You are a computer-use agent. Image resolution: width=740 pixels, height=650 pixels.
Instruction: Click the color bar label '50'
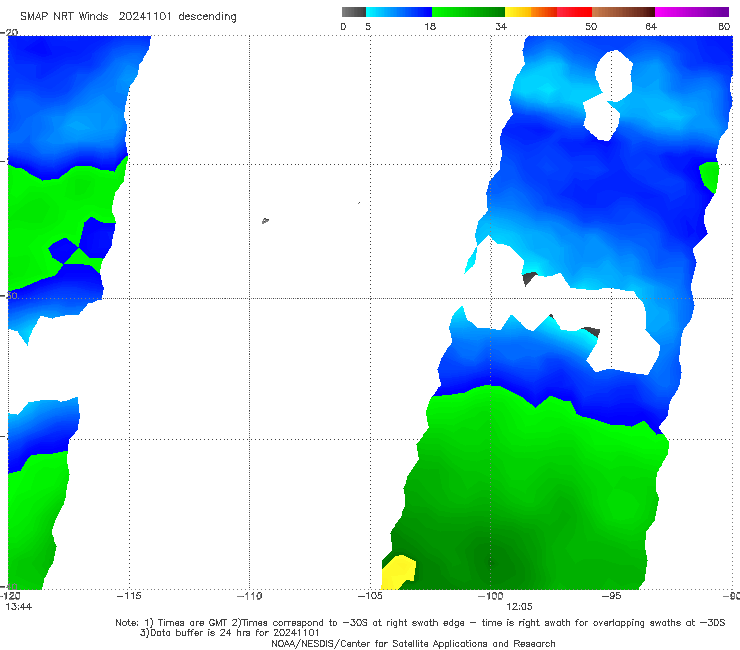pyautogui.click(x=591, y=27)
